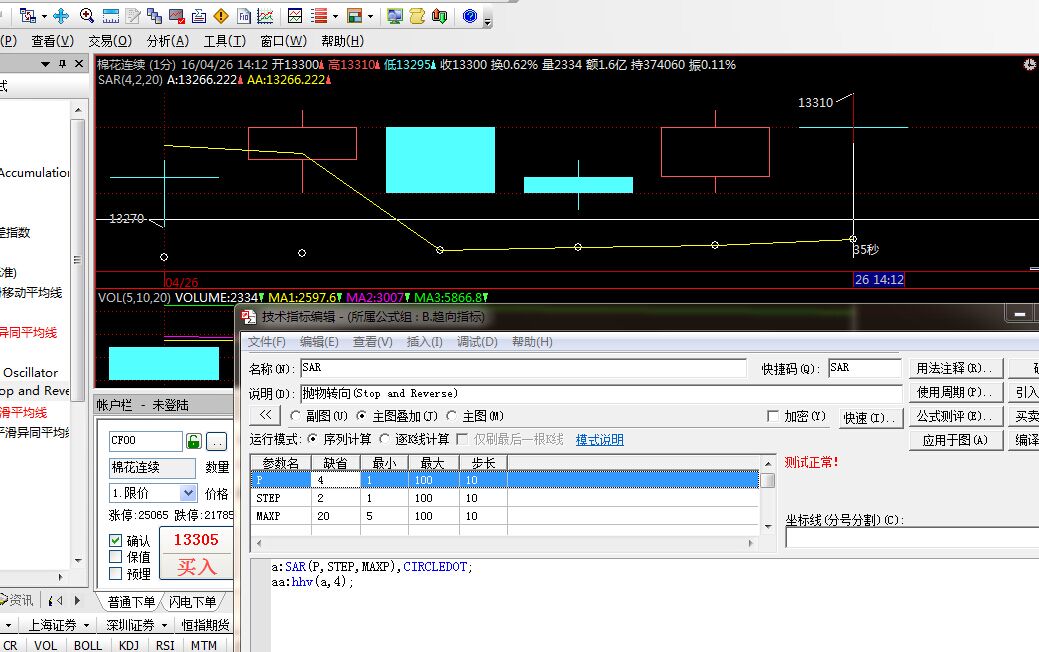The height and width of the screenshot is (652, 1039).
Task: Check the 加密(Y) encryption checkbox
Action: 773,416
